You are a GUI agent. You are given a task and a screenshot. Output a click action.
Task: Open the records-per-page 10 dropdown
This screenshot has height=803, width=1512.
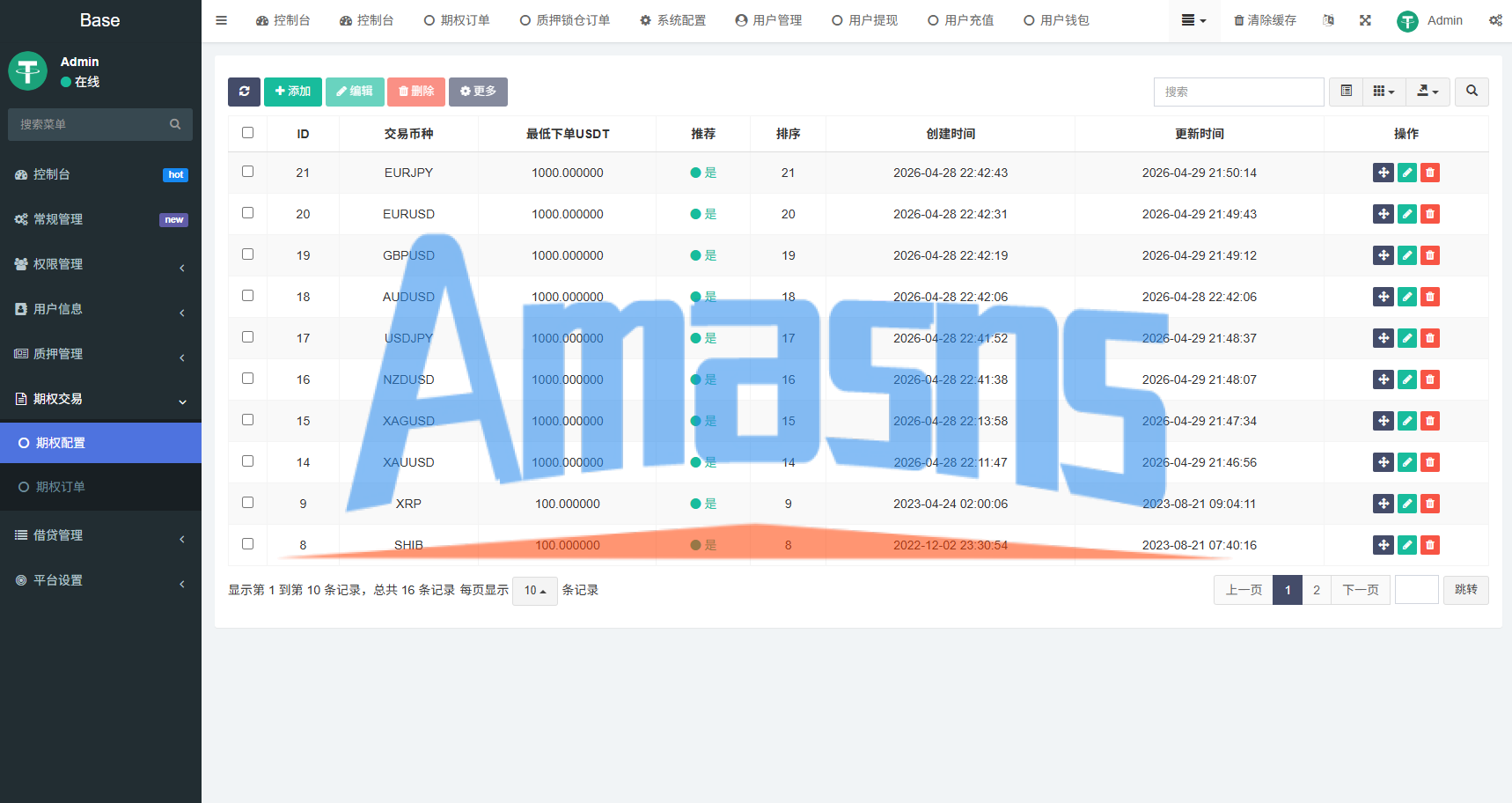pyautogui.click(x=535, y=590)
